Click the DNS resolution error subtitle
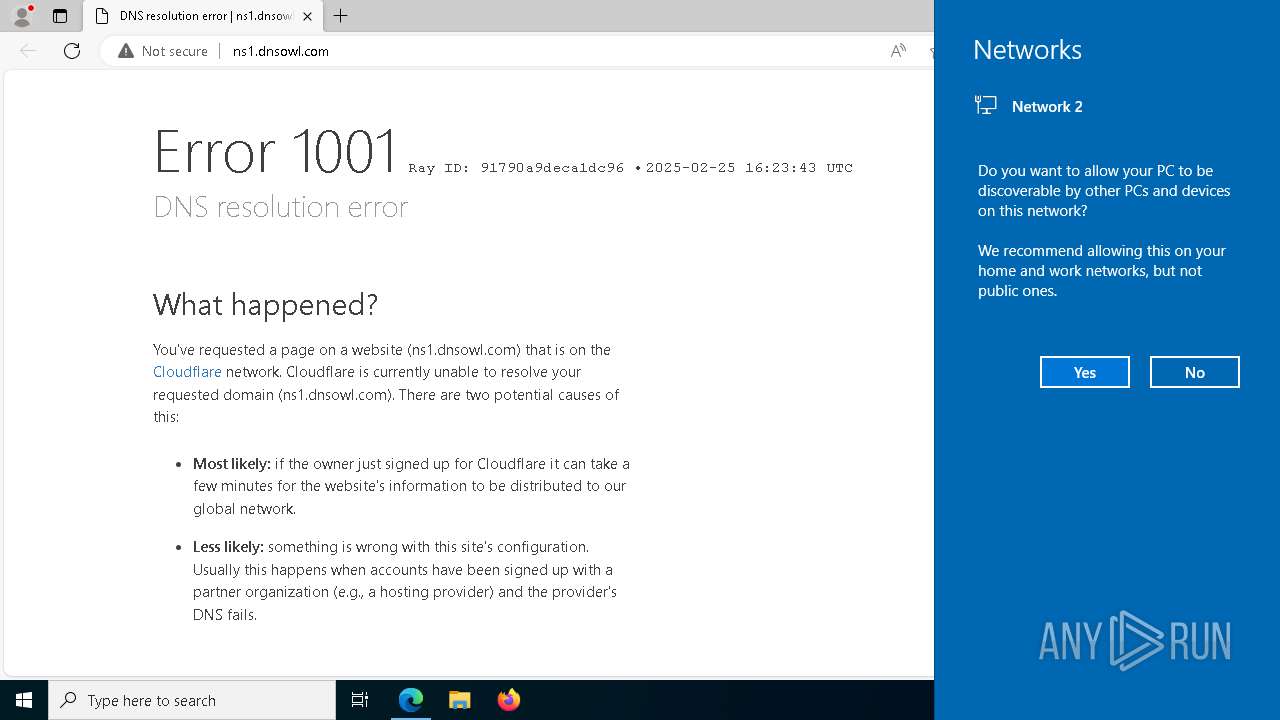Screen dimensions: 1280x720 click(280, 206)
